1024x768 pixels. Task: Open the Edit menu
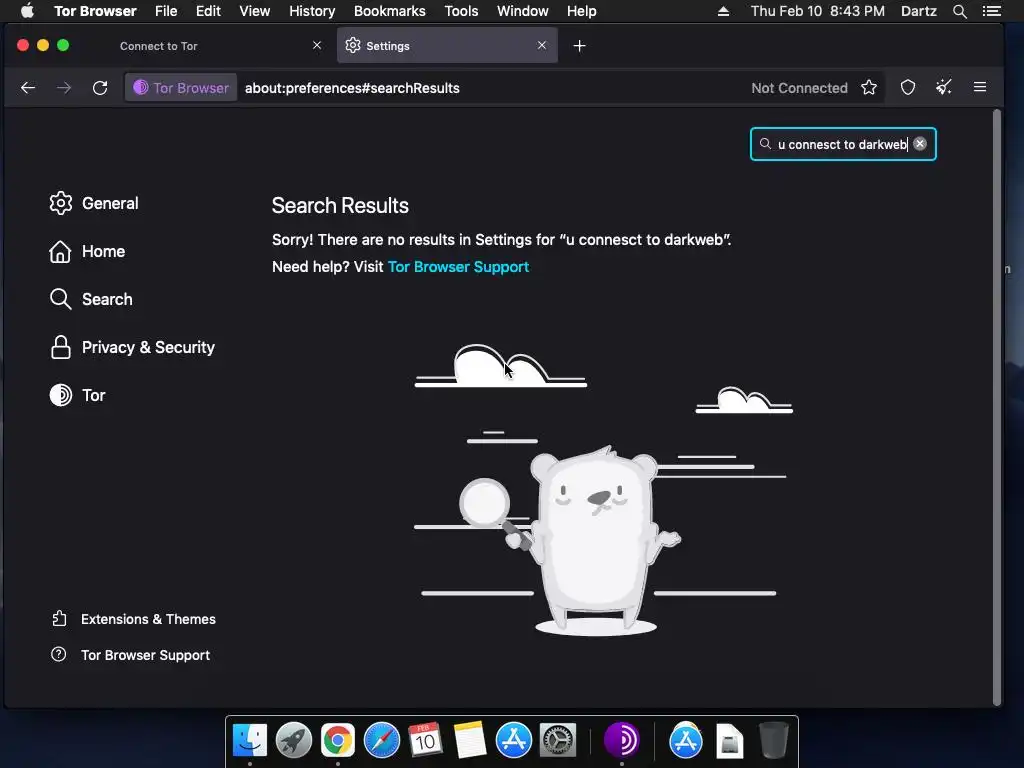point(208,11)
